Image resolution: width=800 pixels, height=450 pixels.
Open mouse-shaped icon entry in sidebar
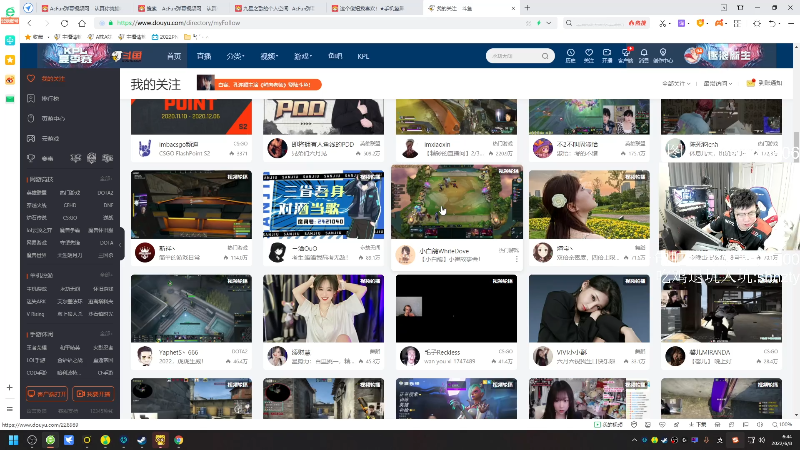[31, 118]
